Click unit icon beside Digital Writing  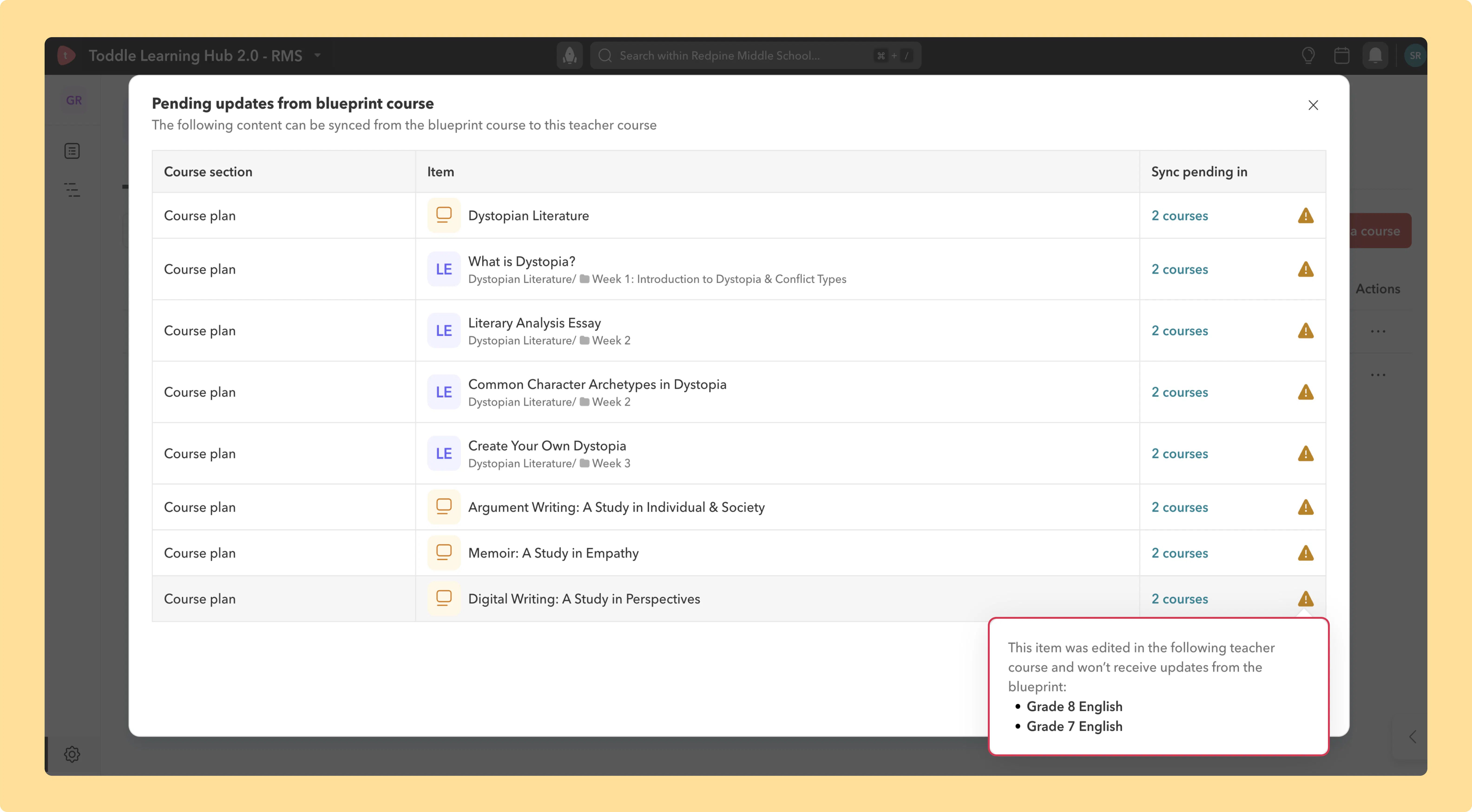[444, 599]
